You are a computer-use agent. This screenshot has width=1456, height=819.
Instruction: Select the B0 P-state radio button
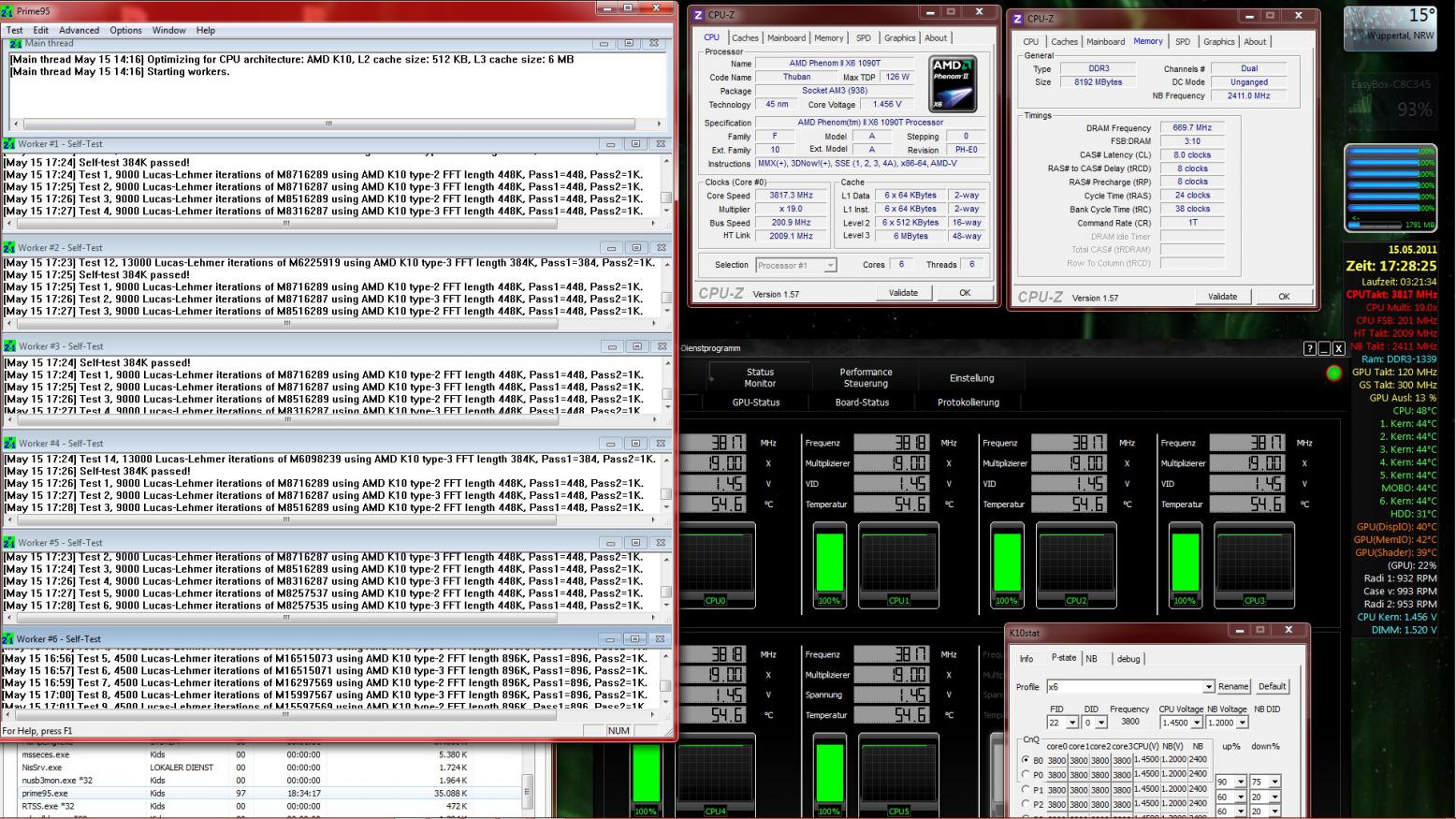(x=1026, y=760)
